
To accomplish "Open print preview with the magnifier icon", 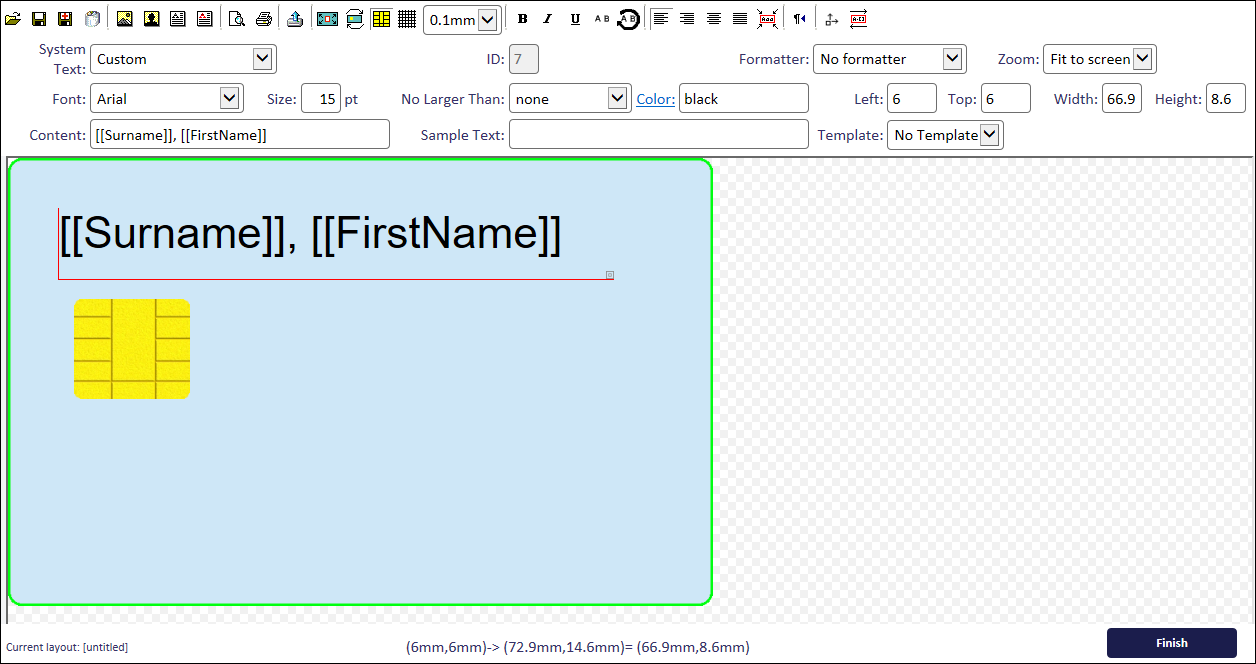I will (x=237, y=18).
